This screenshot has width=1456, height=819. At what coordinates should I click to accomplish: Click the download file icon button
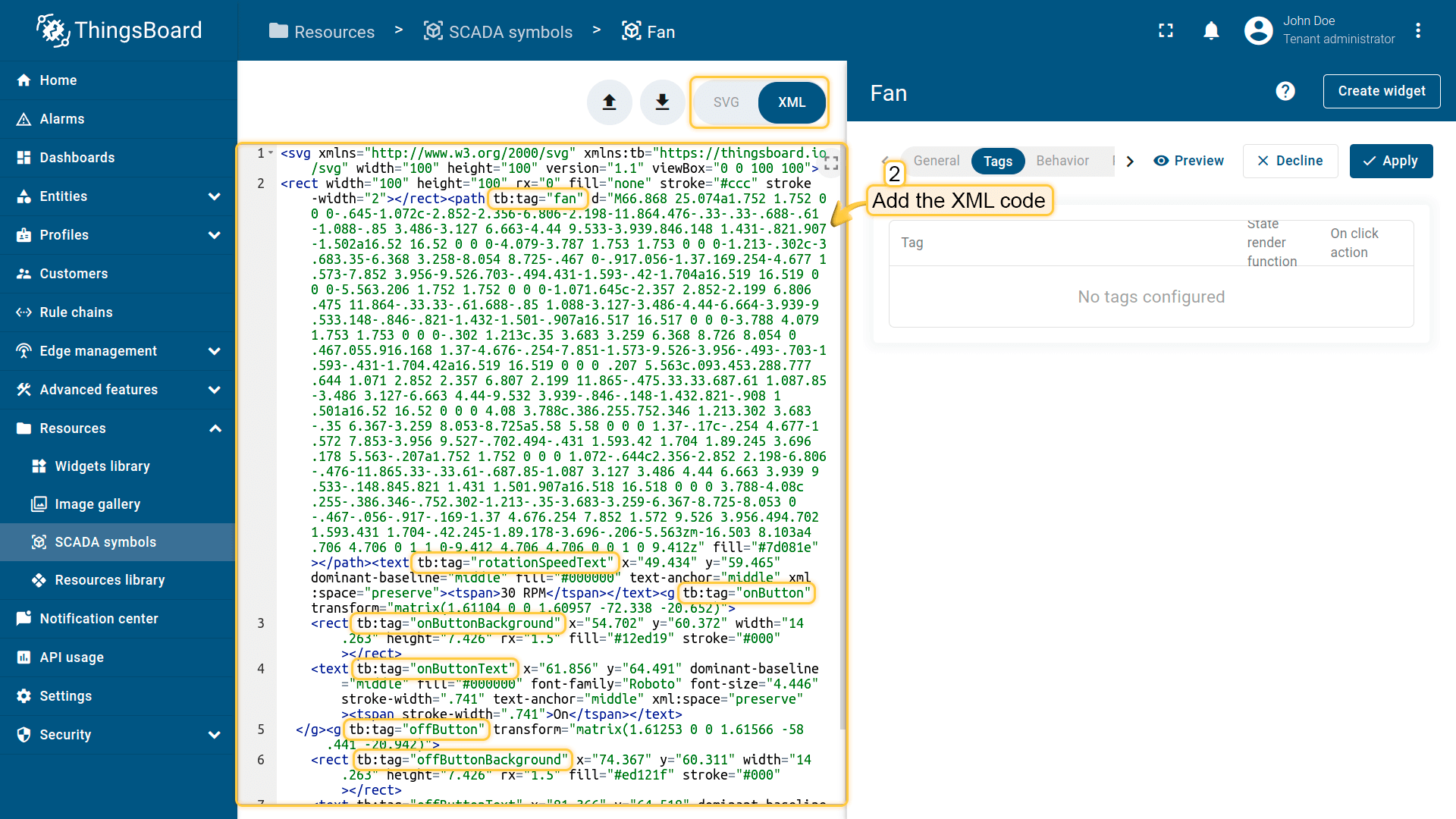tap(662, 102)
